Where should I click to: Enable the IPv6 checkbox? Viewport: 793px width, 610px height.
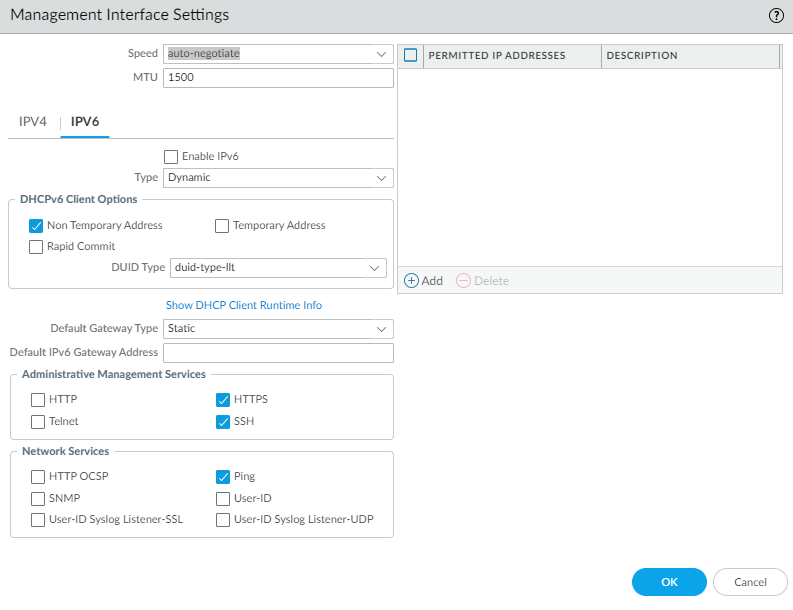pyautogui.click(x=171, y=156)
